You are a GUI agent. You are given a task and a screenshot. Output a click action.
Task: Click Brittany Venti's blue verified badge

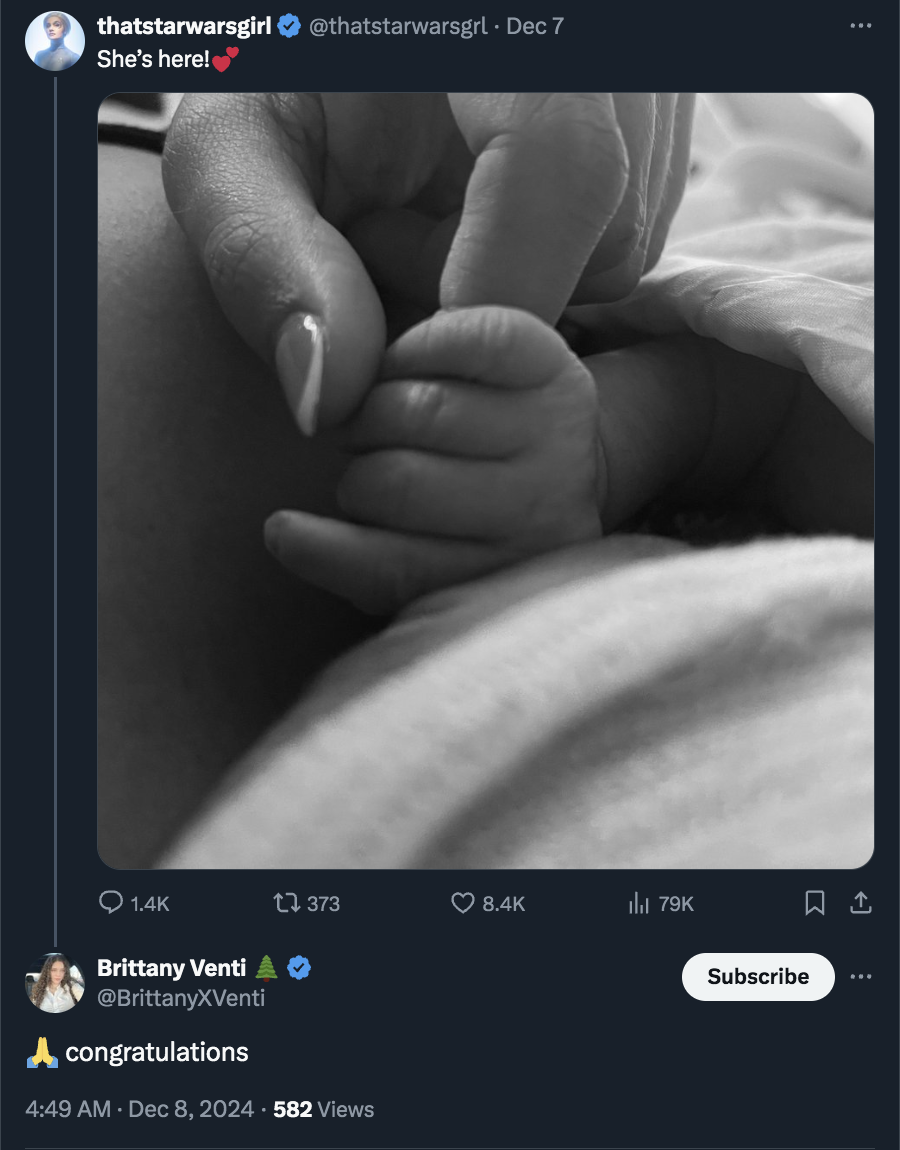coord(299,968)
